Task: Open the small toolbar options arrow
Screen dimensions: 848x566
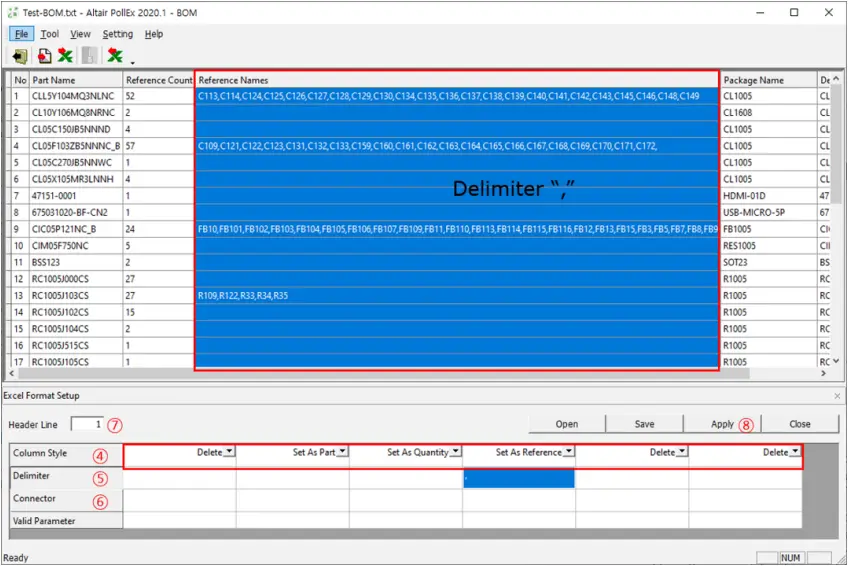Action: click(132, 63)
